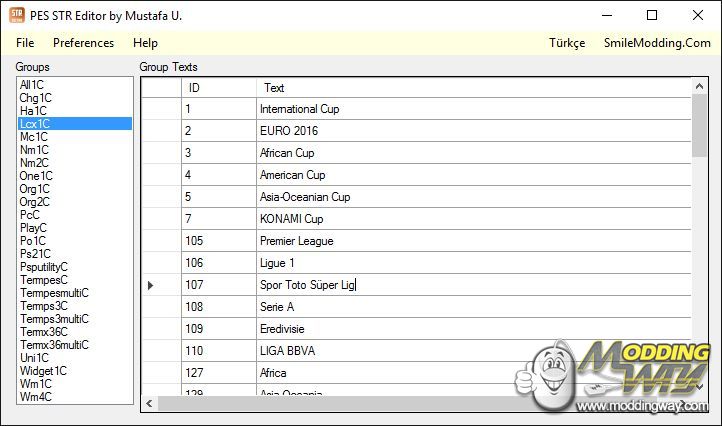This screenshot has height=426, width=722.
Task: Click the vertical scrollbar up arrow
Action: [698, 88]
